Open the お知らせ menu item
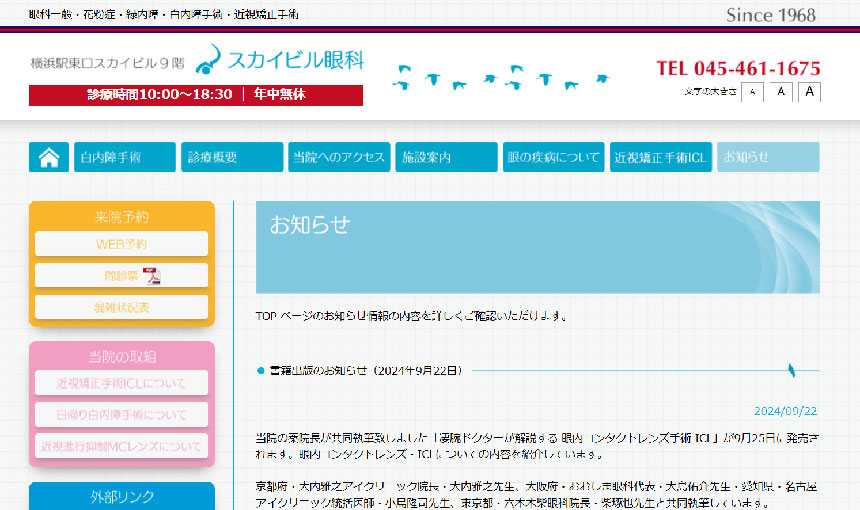 (x=768, y=157)
